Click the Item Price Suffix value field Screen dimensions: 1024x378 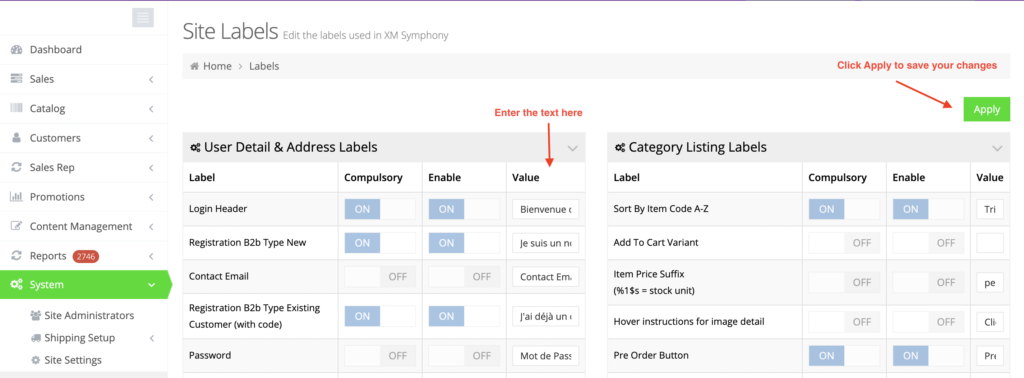point(990,282)
